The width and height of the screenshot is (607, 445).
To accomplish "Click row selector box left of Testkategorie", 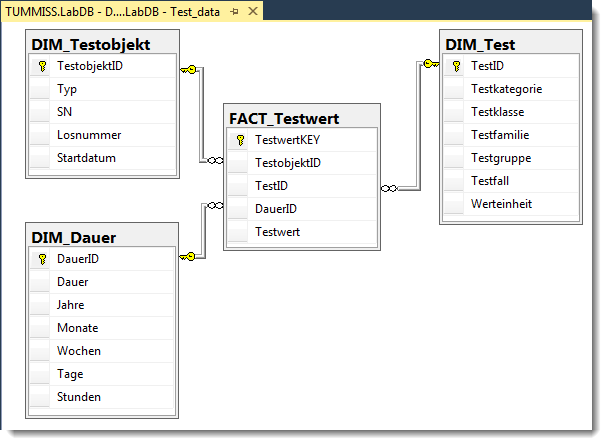I will pos(454,89).
